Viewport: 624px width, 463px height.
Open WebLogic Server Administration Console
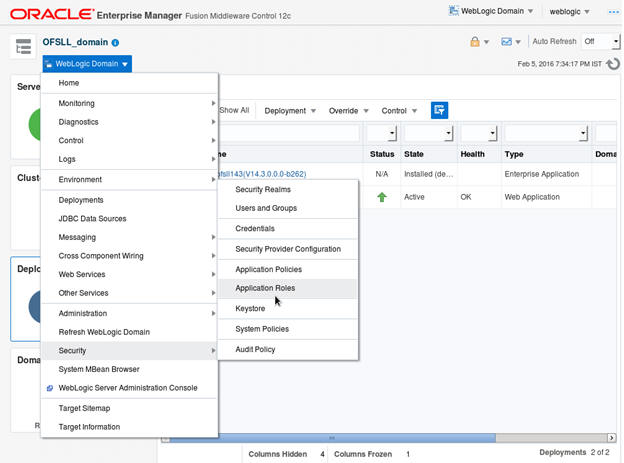coord(129,388)
